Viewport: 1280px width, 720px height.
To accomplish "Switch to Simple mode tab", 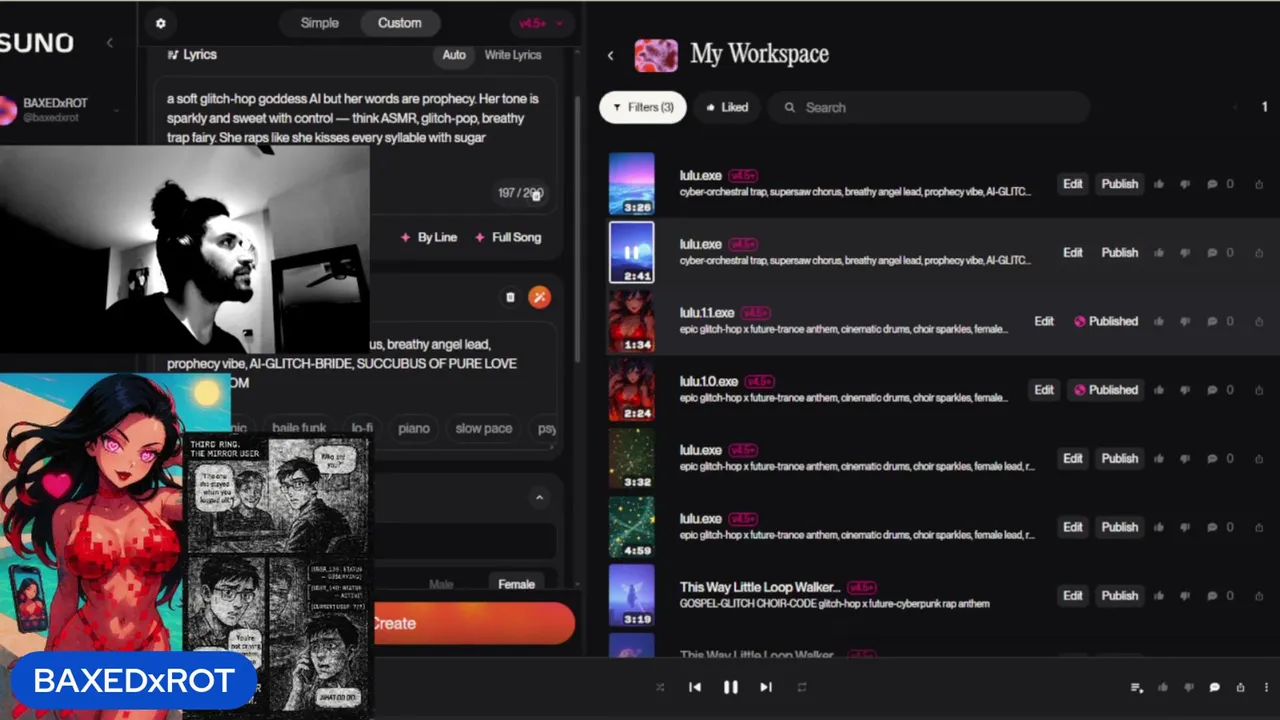I will (320, 23).
